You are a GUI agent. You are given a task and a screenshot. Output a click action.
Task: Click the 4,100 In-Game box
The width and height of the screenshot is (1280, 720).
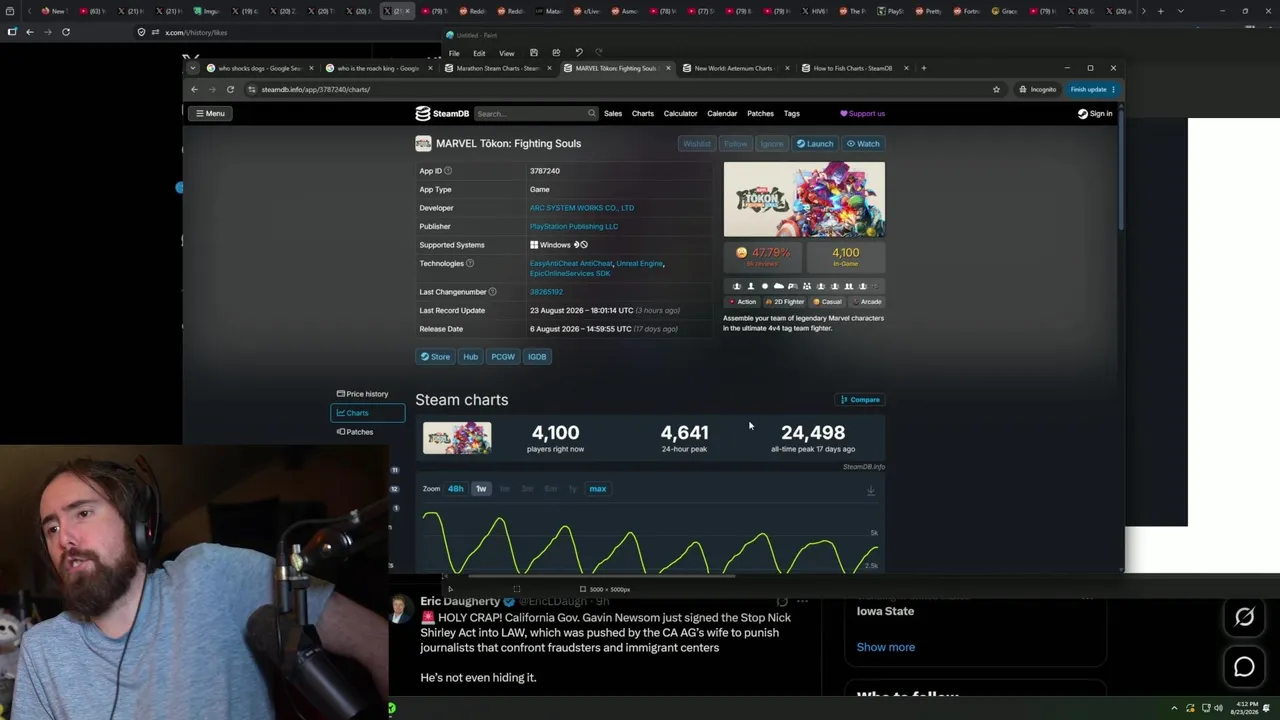(846, 257)
